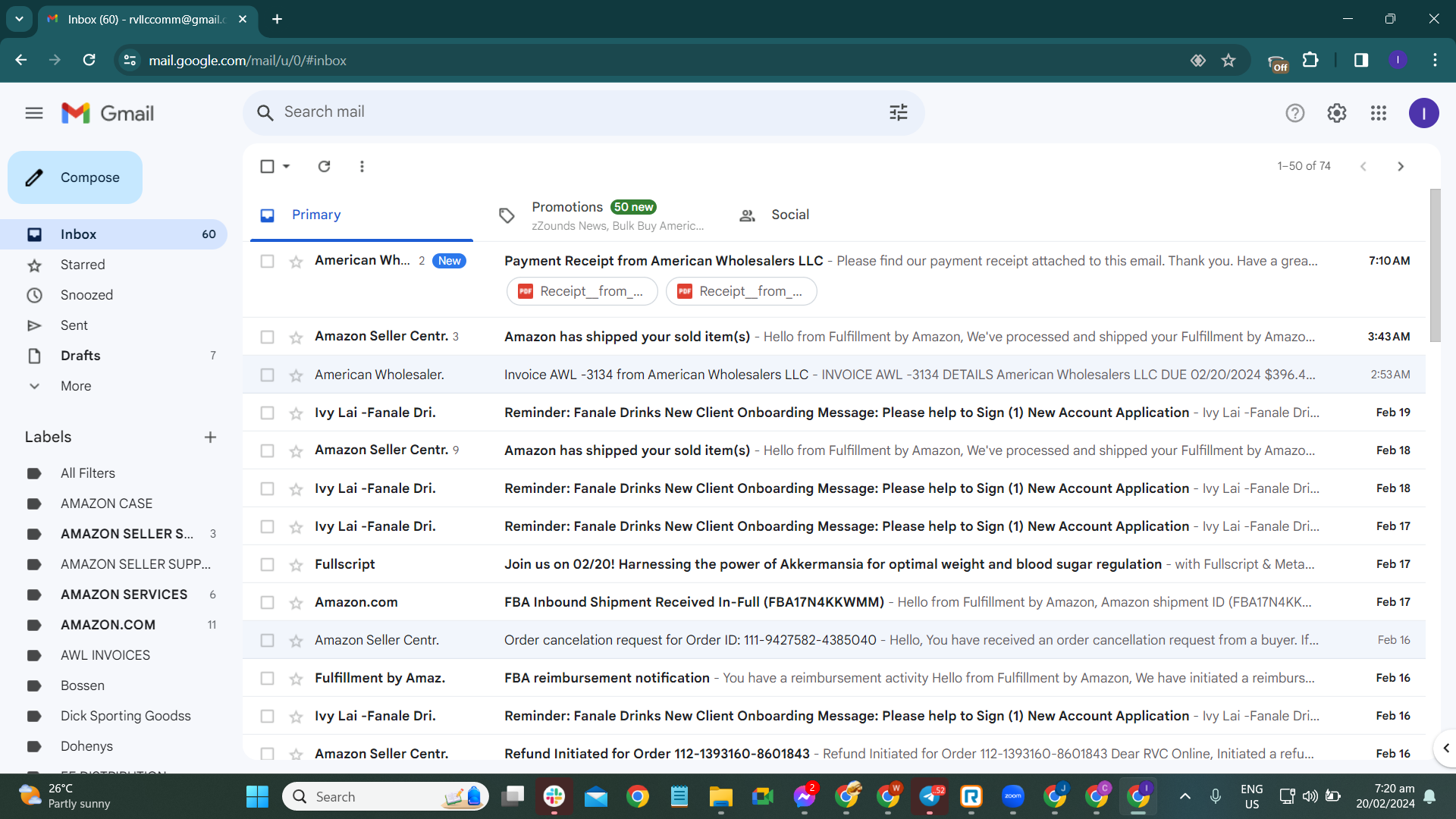Open Zoom from the taskbar
The width and height of the screenshot is (1456, 819).
[1013, 796]
